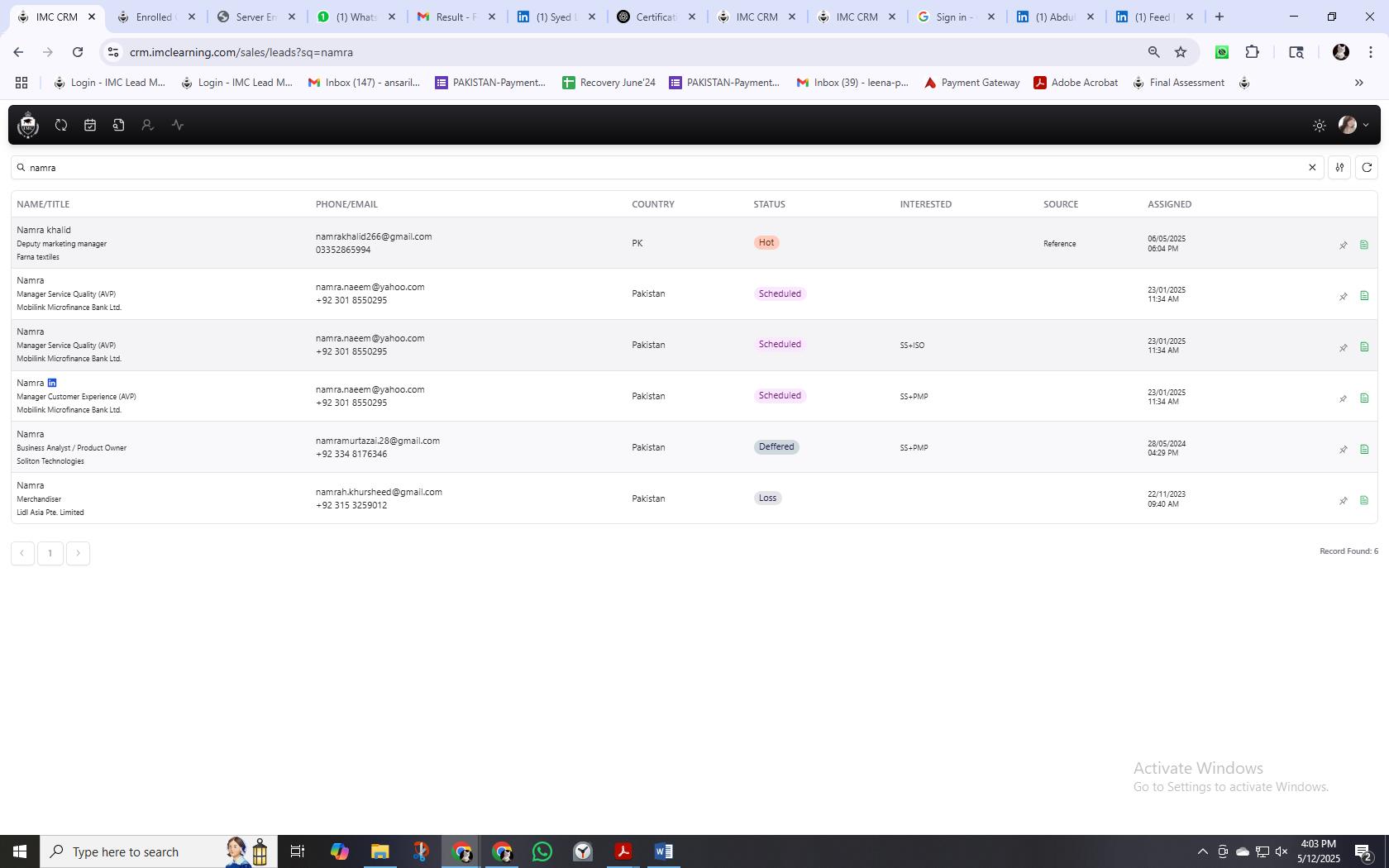Viewport: 1389px width, 868px height.
Task: Go to next page of results
Action: [x=78, y=553]
